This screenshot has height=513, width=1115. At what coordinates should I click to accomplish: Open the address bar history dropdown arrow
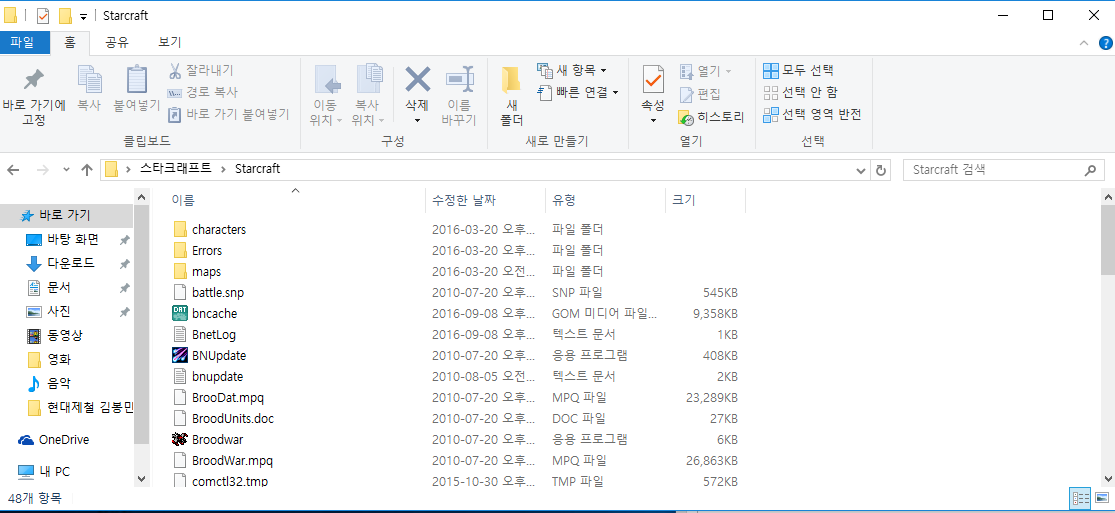pos(862,170)
